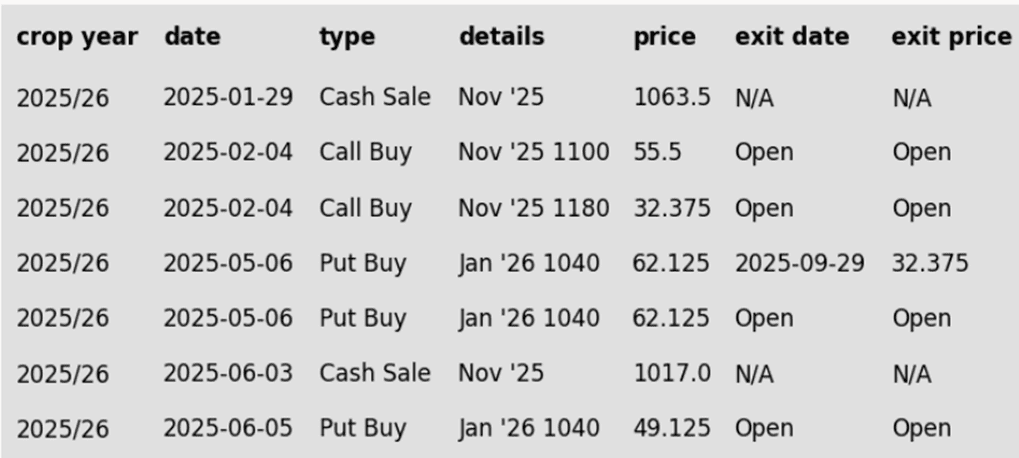Click the 'Nov '25 1100' details cell
Screen dimensions: 1019x458
(533, 153)
